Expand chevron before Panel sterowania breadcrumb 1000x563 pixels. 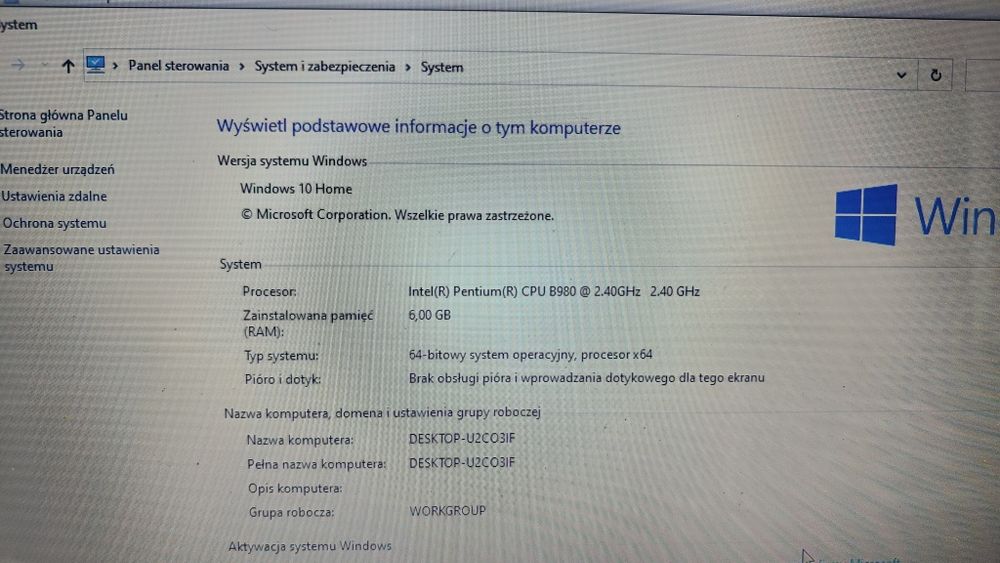pos(115,66)
